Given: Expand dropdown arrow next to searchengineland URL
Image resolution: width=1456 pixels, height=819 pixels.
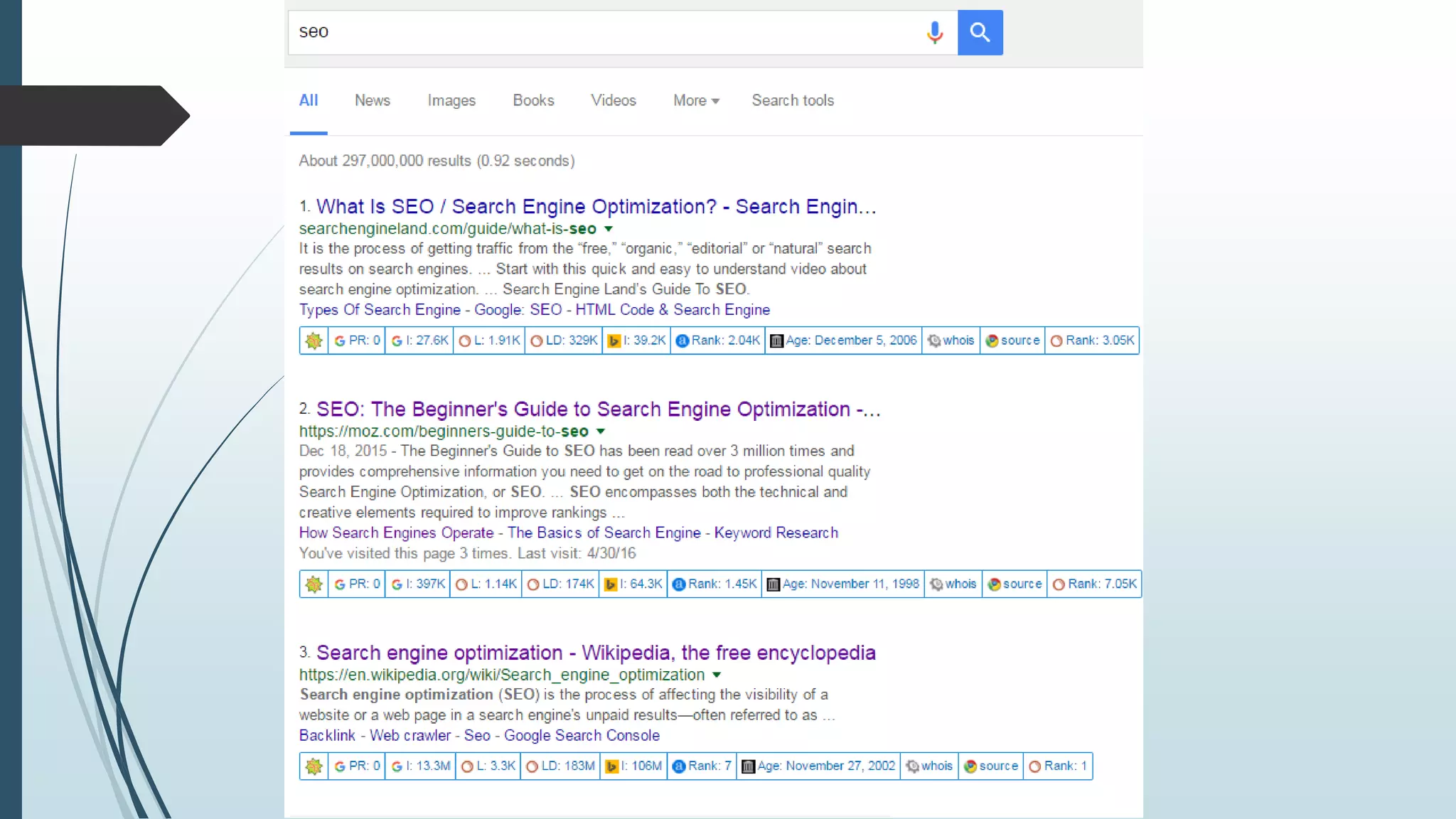Looking at the screenshot, I should tap(609, 229).
